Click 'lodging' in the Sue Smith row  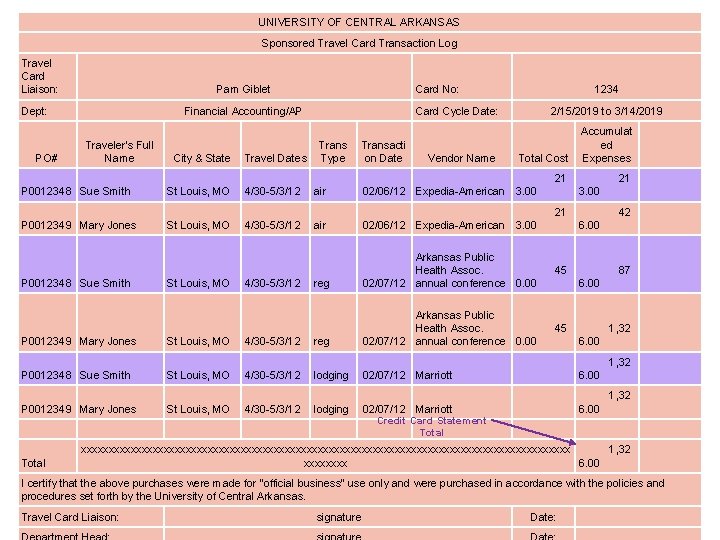(x=333, y=369)
